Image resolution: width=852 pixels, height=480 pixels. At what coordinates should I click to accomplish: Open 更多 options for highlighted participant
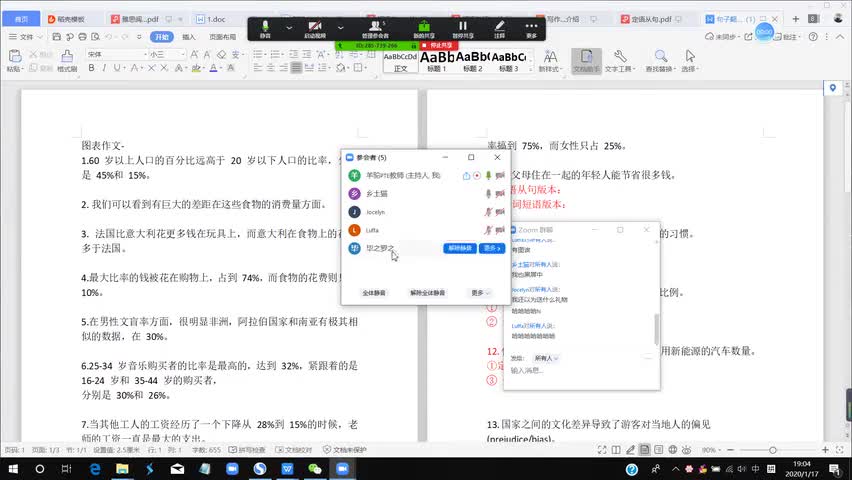tap(492, 248)
